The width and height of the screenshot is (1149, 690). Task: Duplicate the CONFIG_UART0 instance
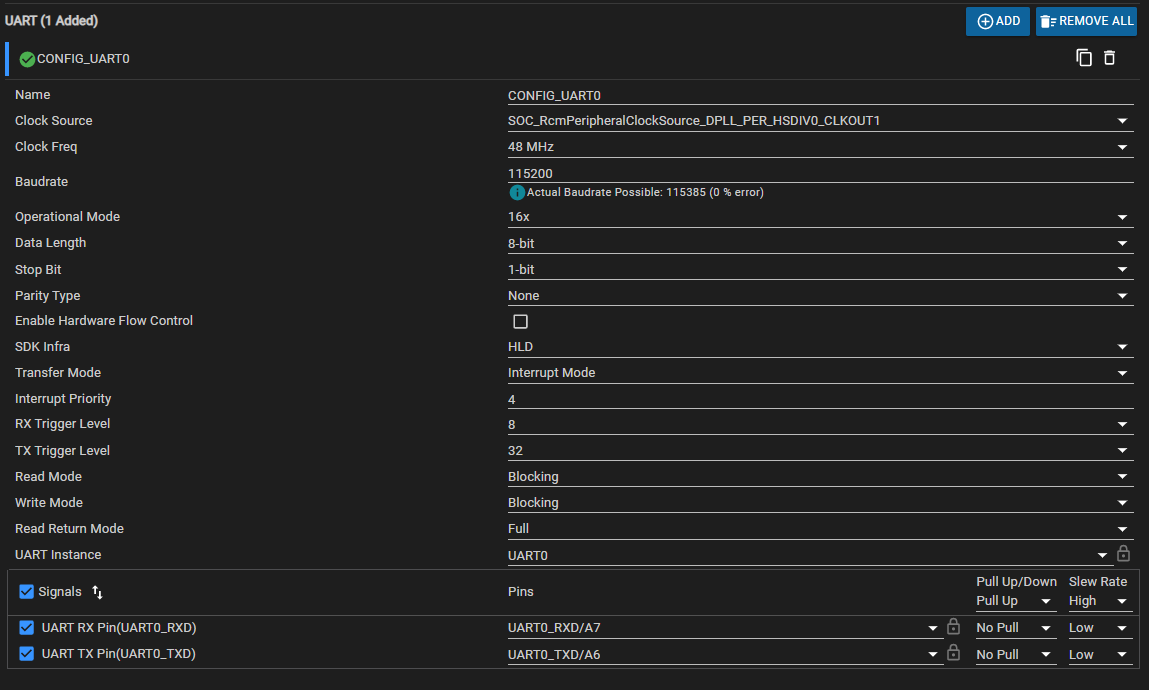tap(1084, 58)
